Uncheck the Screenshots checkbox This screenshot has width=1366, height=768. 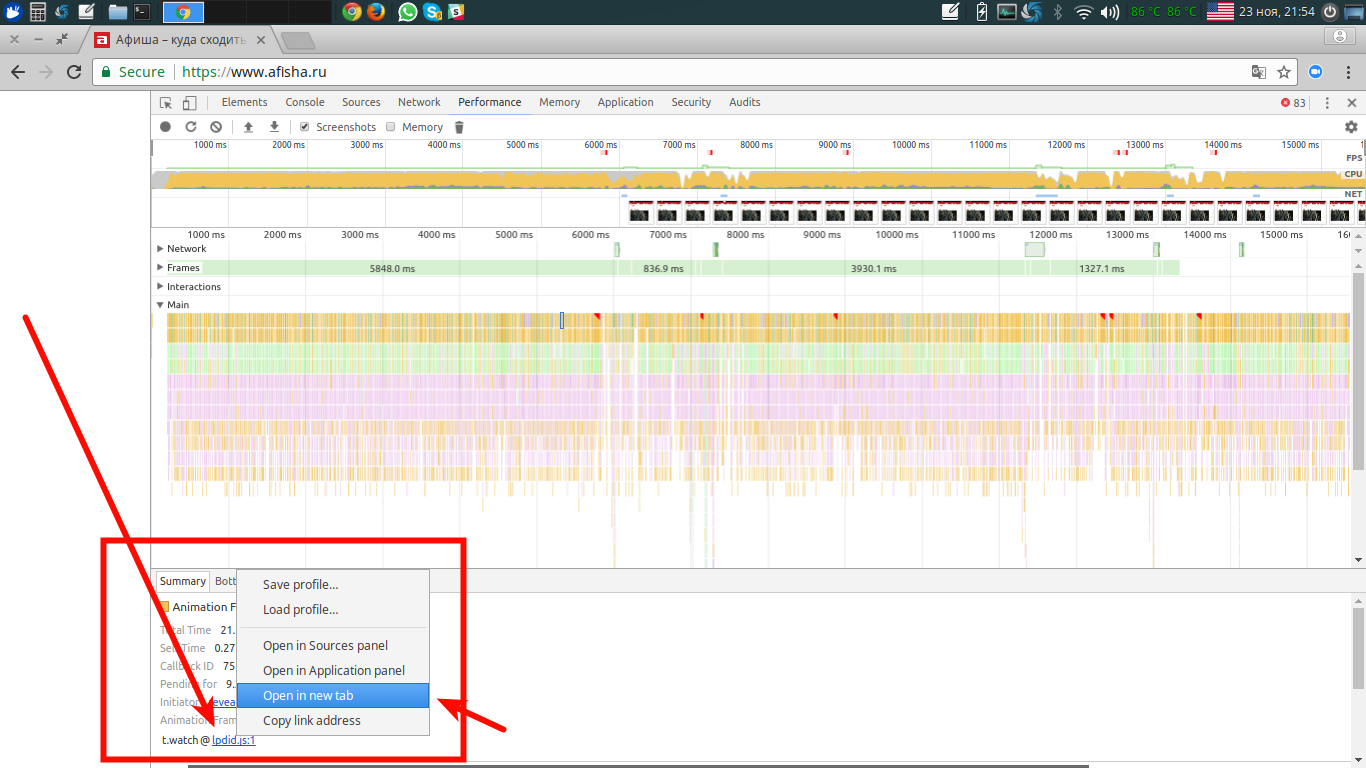pyautogui.click(x=304, y=127)
